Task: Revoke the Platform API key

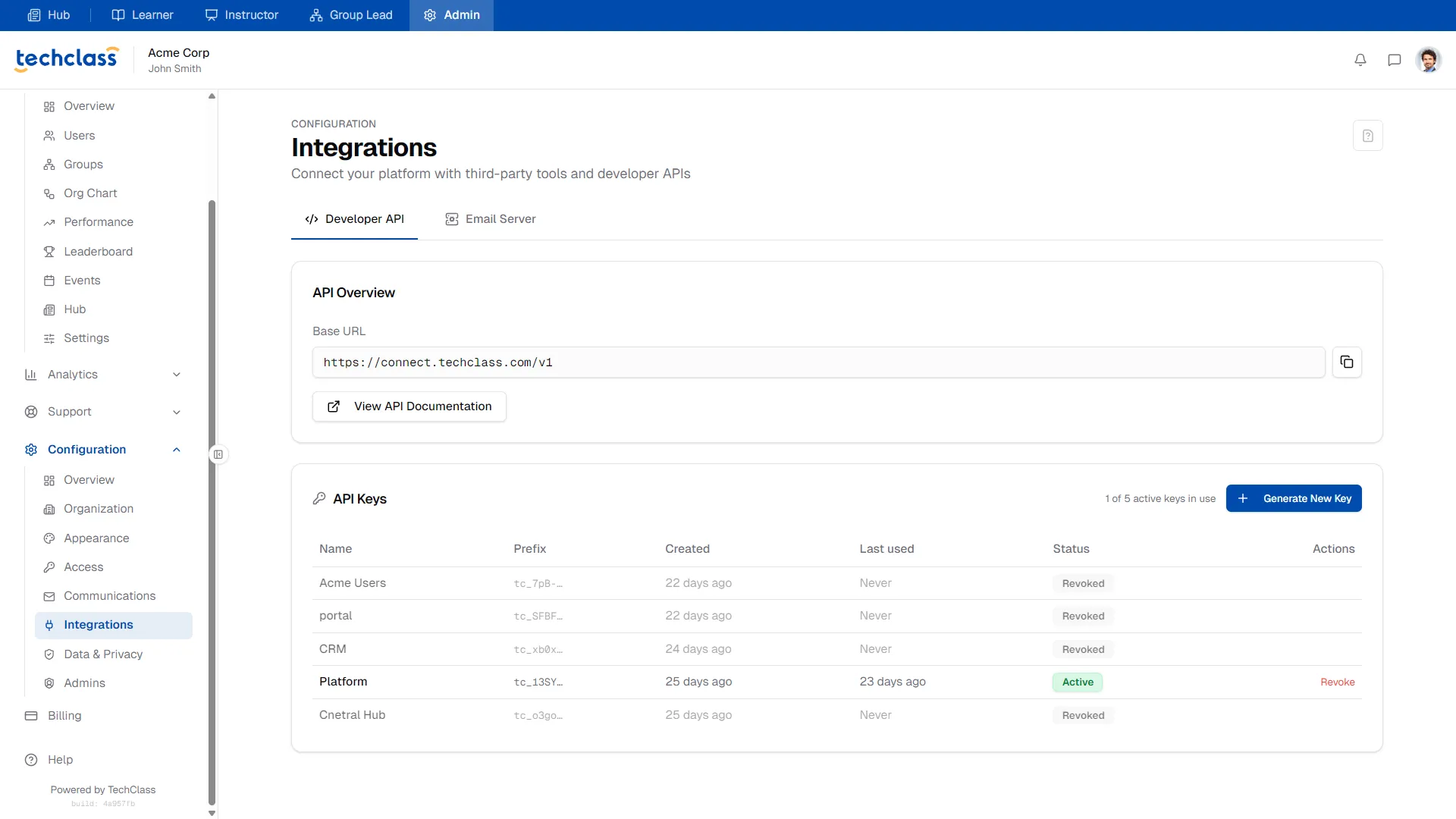Action: (1337, 682)
